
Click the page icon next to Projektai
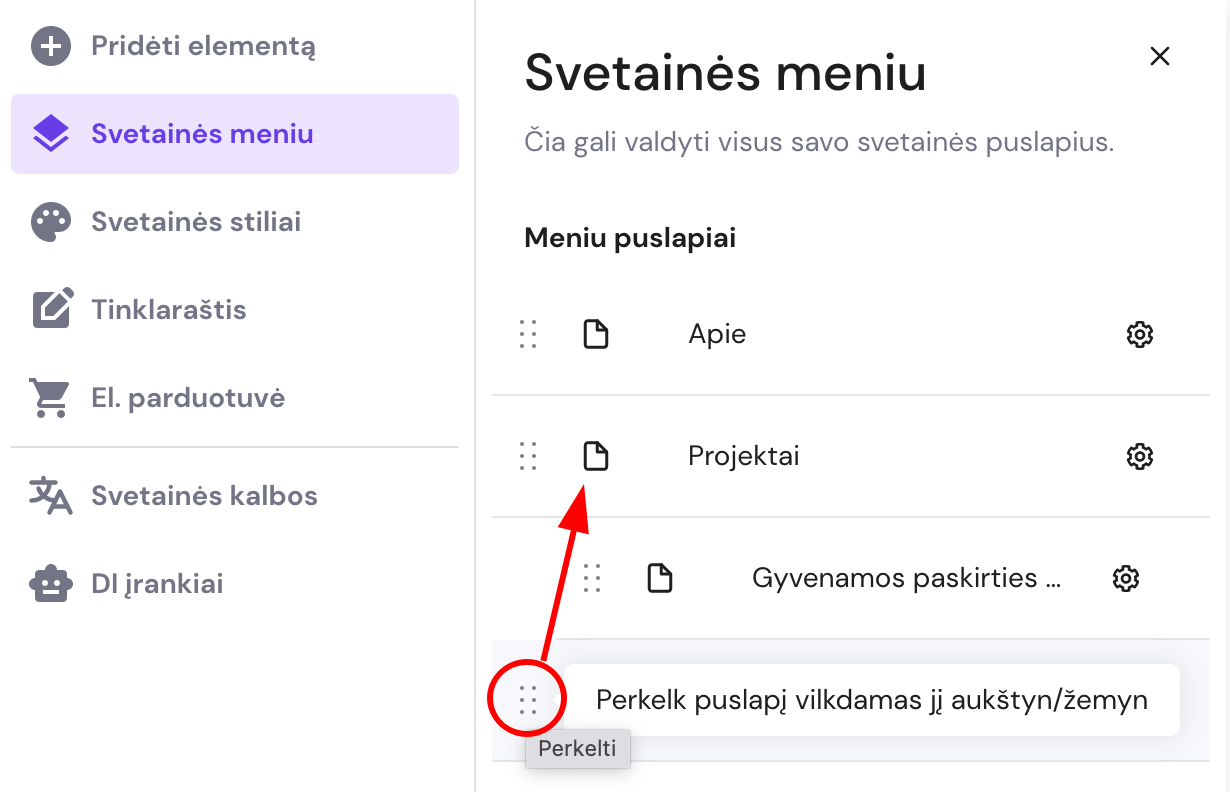click(595, 456)
